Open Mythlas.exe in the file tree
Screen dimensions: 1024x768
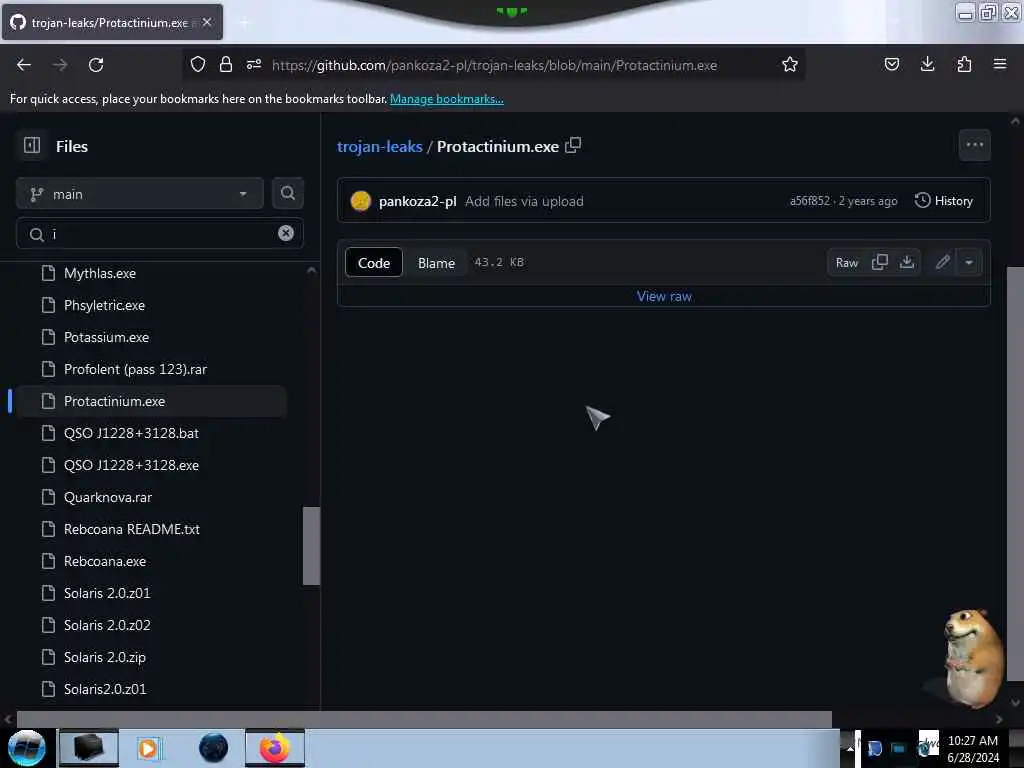(x=100, y=273)
